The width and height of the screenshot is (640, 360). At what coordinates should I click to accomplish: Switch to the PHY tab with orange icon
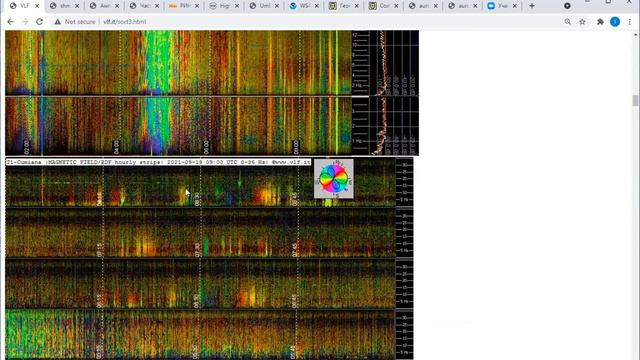pos(185,6)
